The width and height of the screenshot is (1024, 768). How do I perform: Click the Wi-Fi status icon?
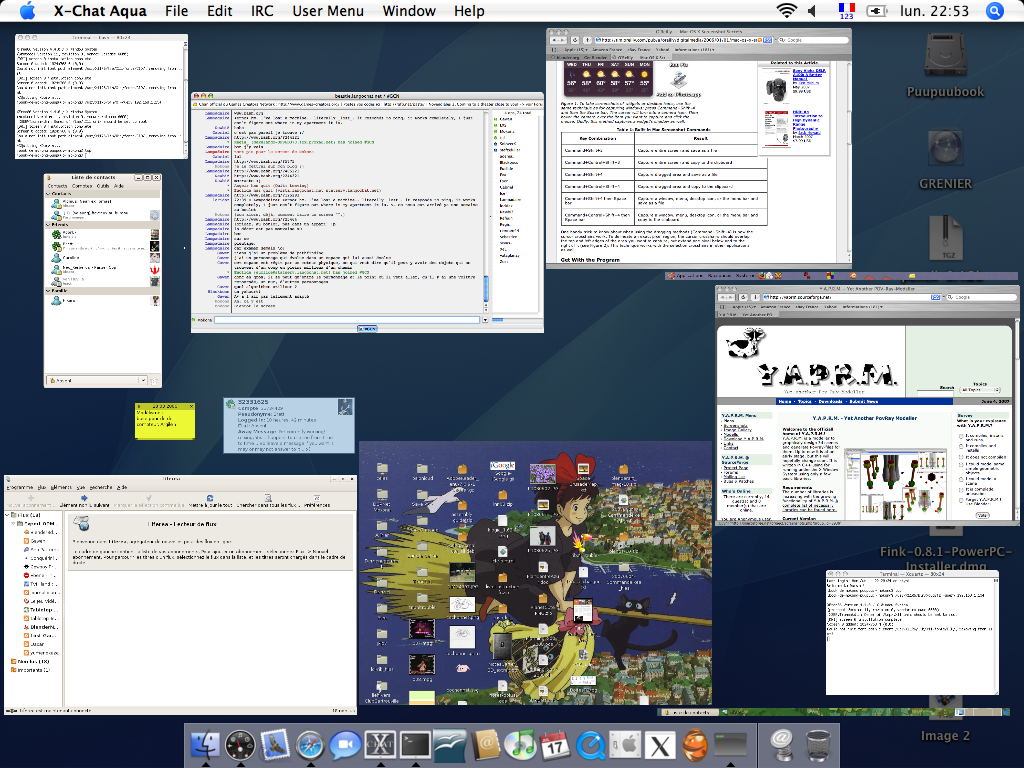pyautogui.click(x=786, y=10)
